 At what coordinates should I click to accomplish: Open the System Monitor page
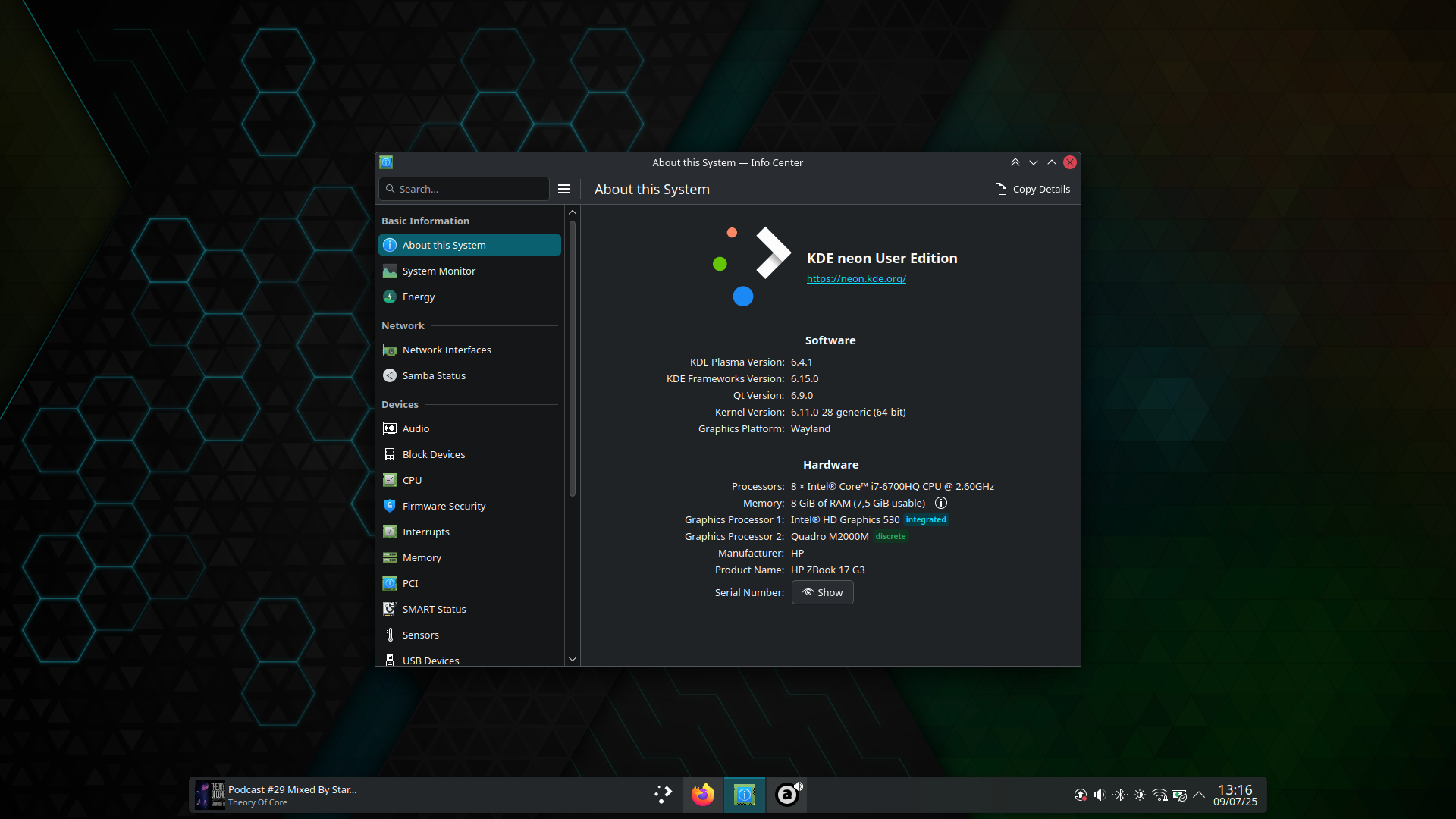[x=469, y=271]
